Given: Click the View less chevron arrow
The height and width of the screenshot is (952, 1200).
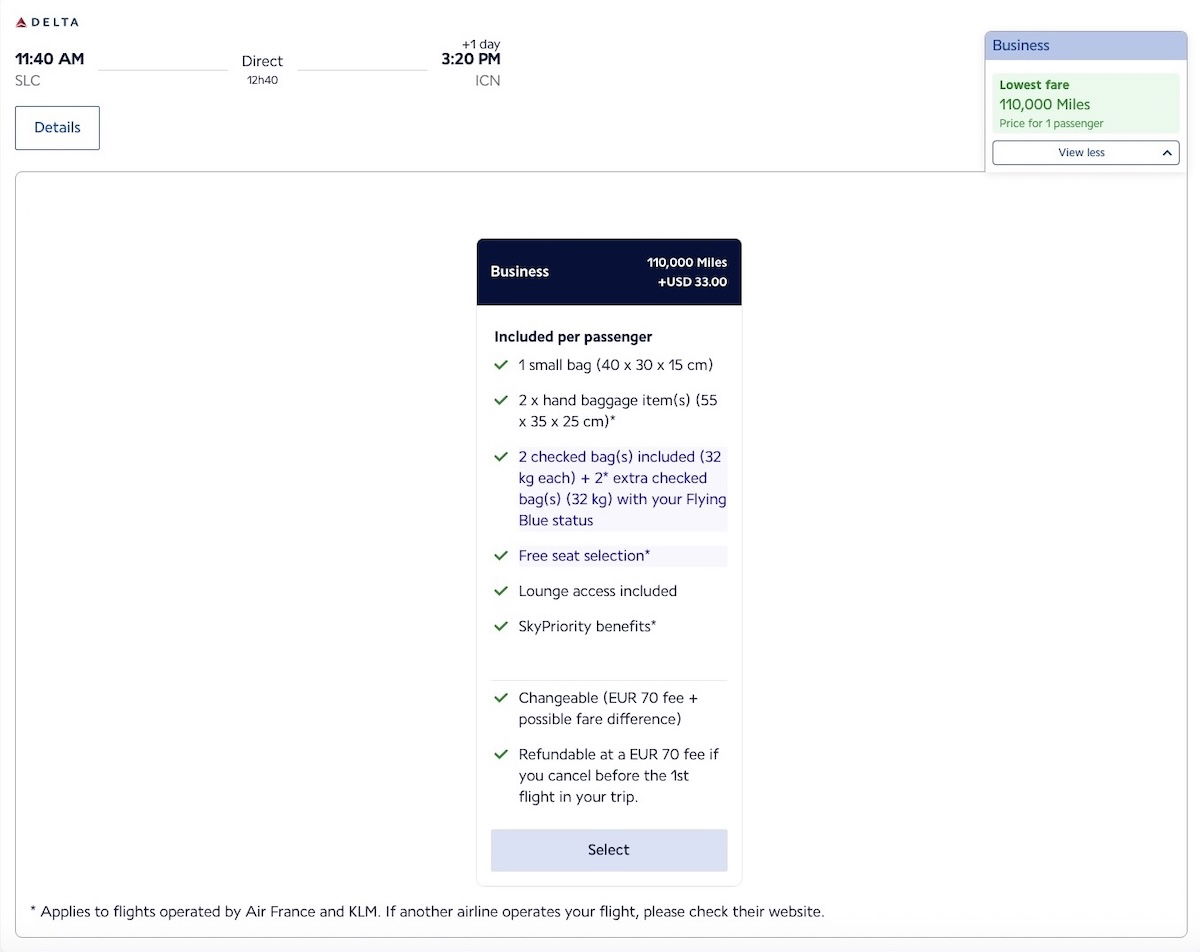Looking at the screenshot, I should (x=1167, y=153).
